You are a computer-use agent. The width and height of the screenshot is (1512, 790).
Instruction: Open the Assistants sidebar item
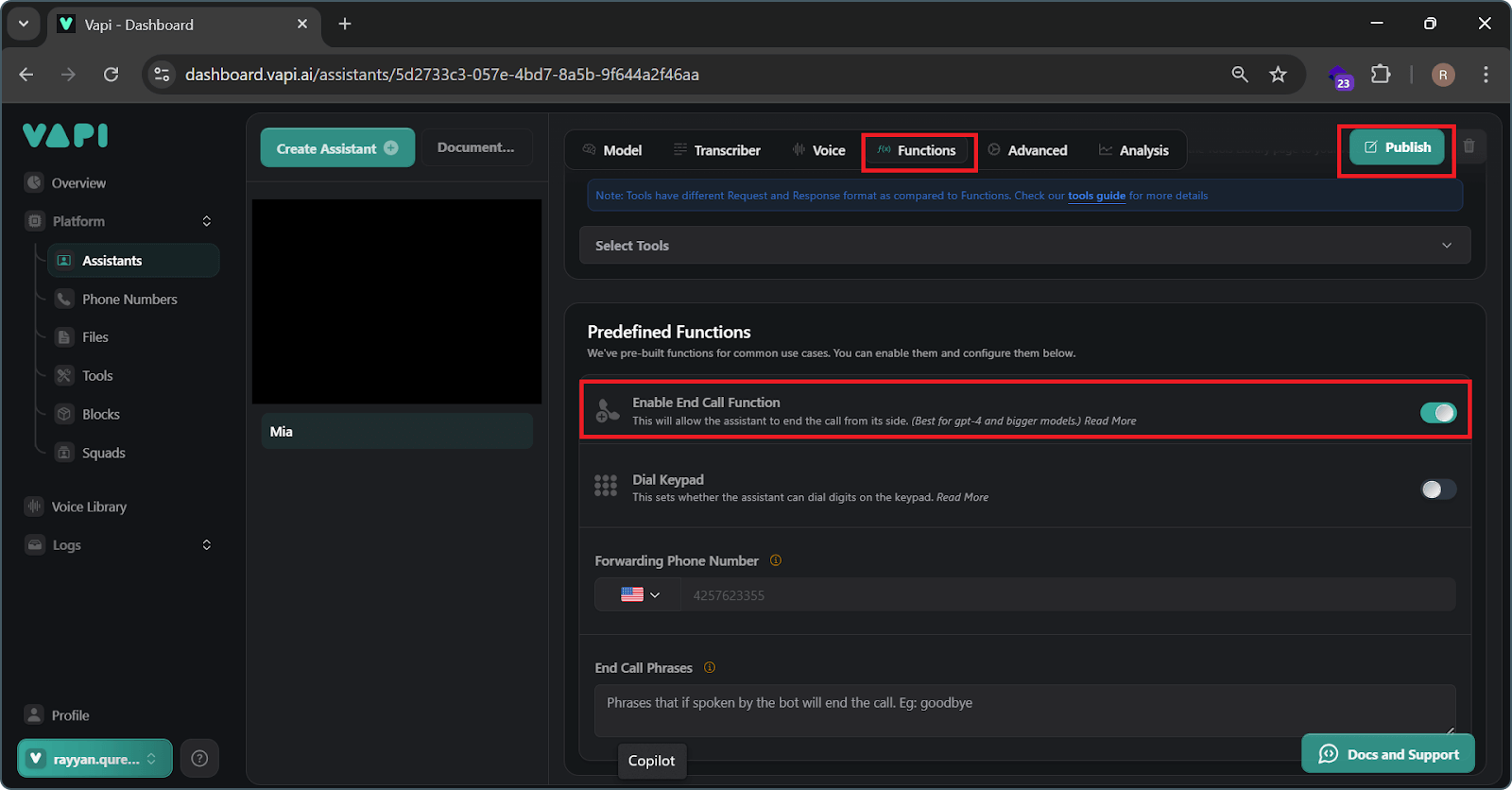[133, 260]
